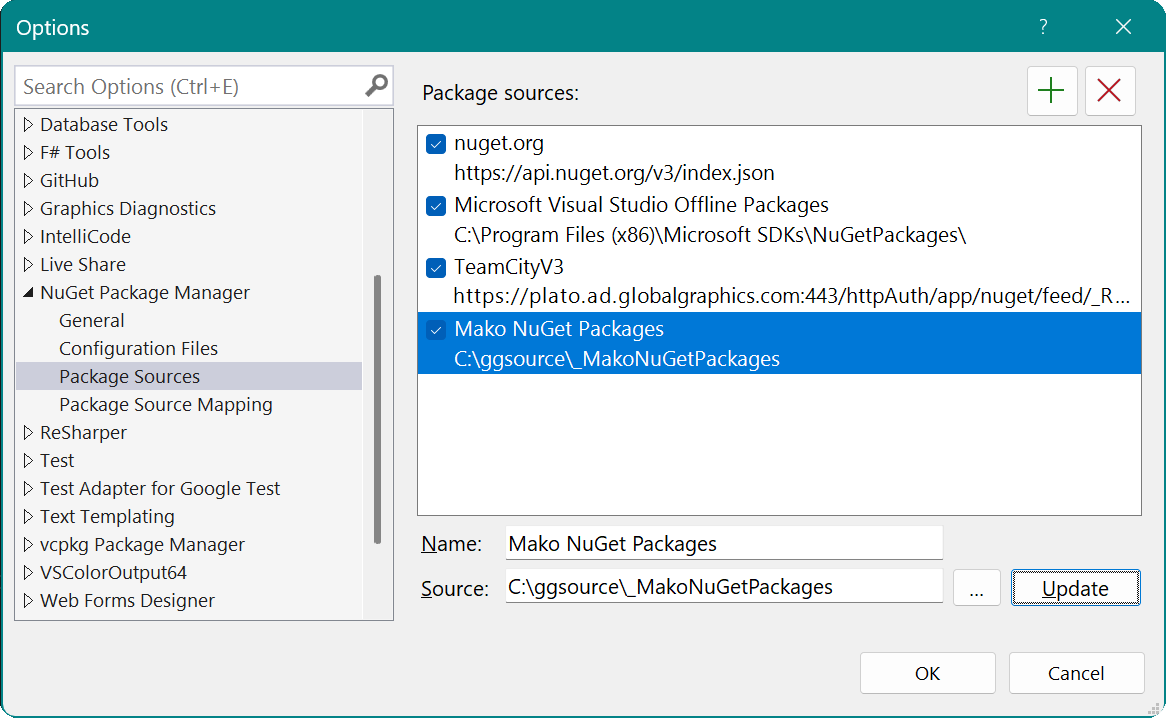Disable the TeamCityV3 package source
Image resolution: width=1166 pixels, height=718 pixels.
pos(436,268)
